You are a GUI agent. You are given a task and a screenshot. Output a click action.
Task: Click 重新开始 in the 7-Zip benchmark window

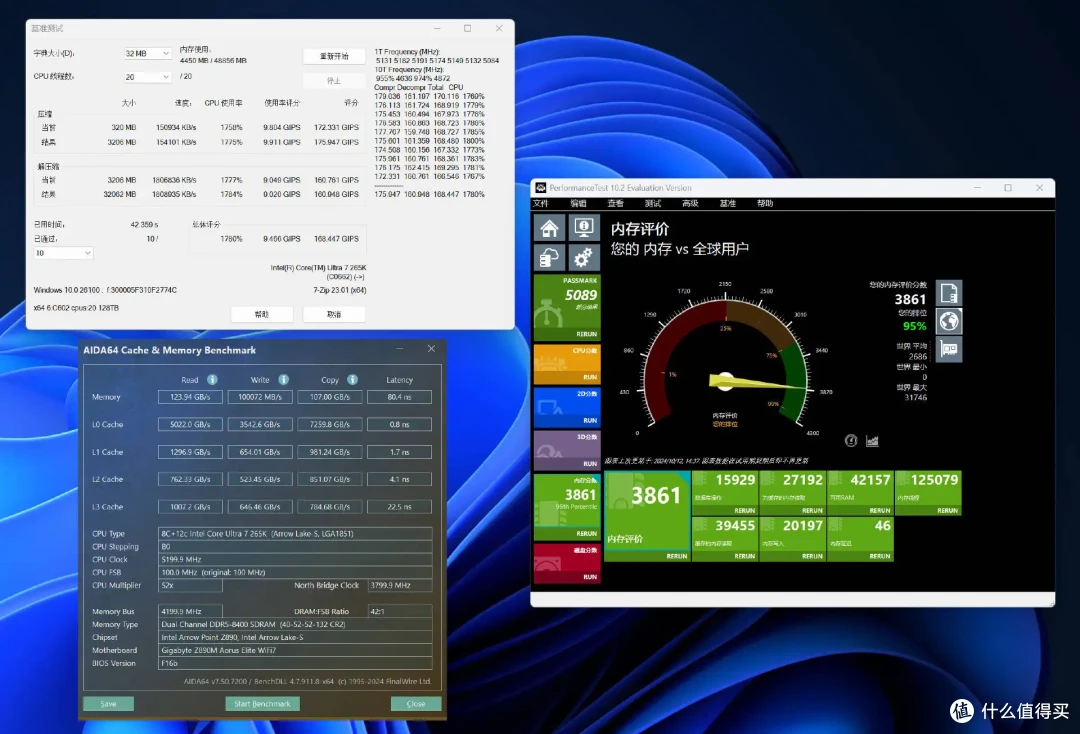pyautogui.click(x=334, y=56)
